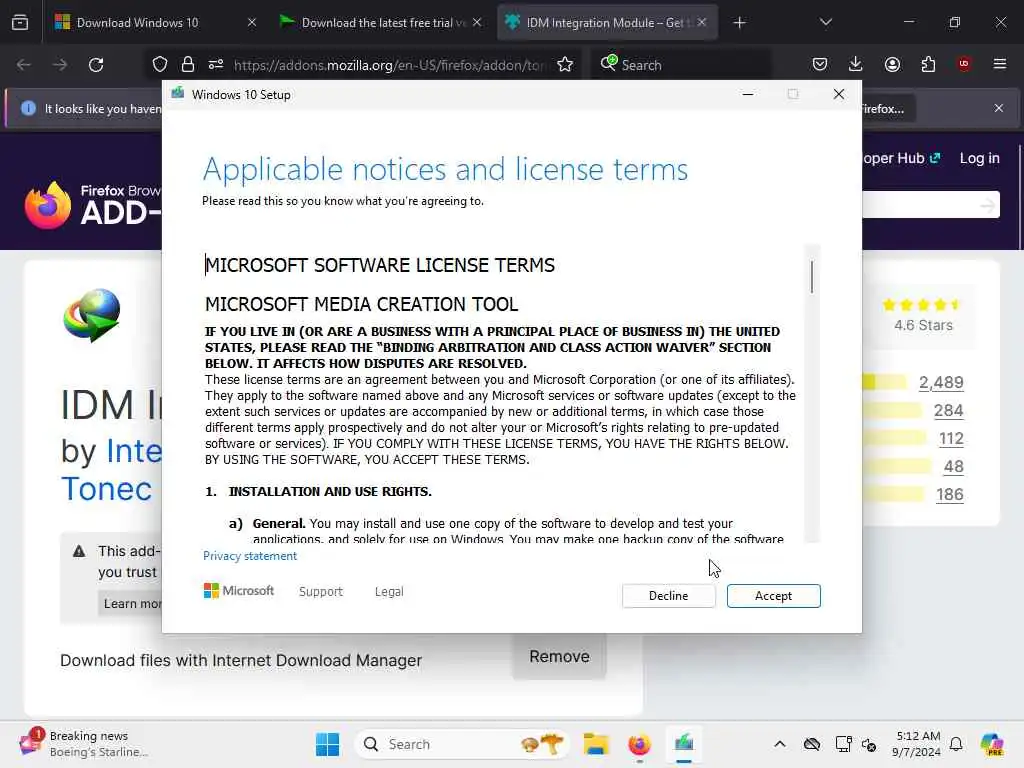Open Save to Pocket icon
This screenshot has width=1024, height=768.
click(820, 64)
